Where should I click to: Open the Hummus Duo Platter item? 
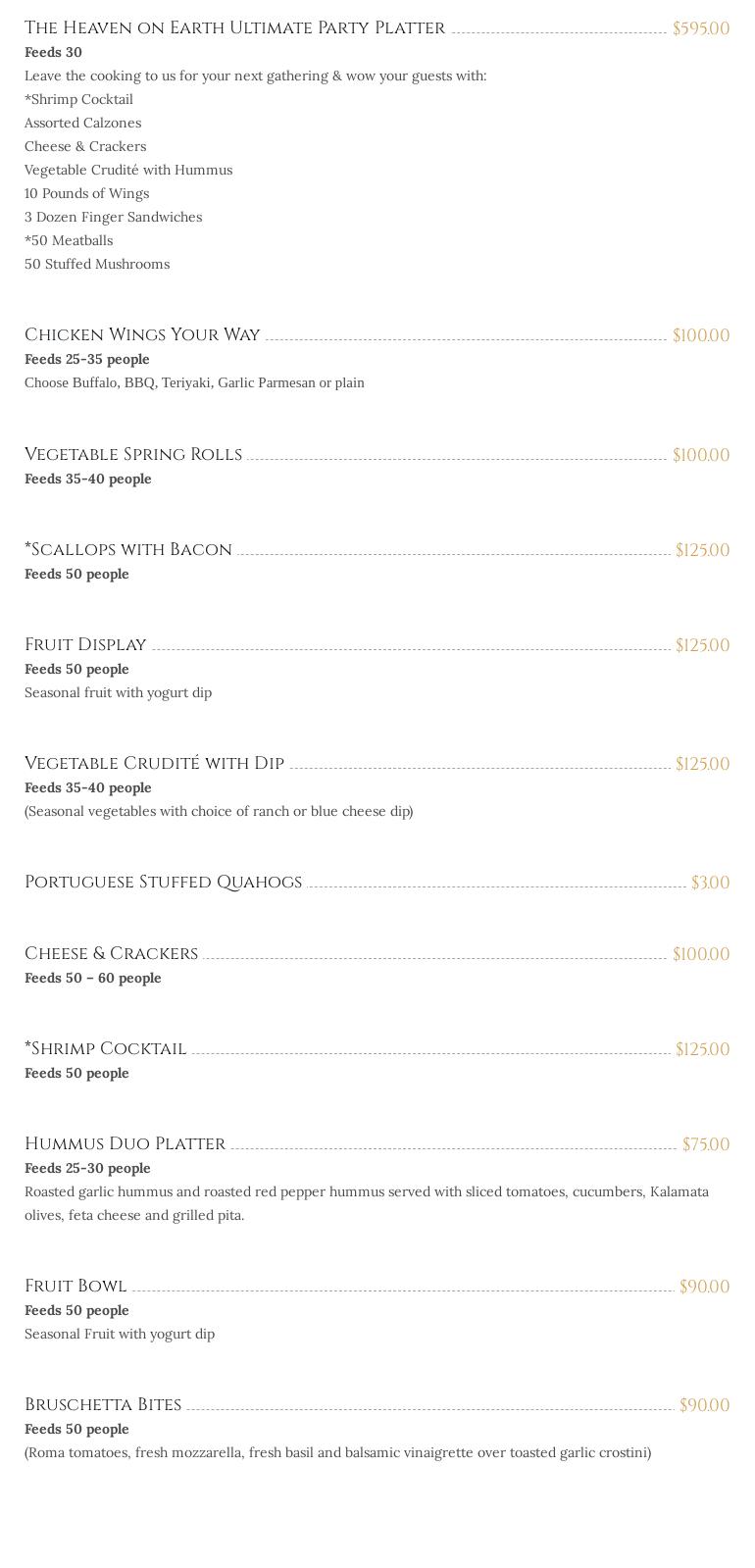(125, 1144)
